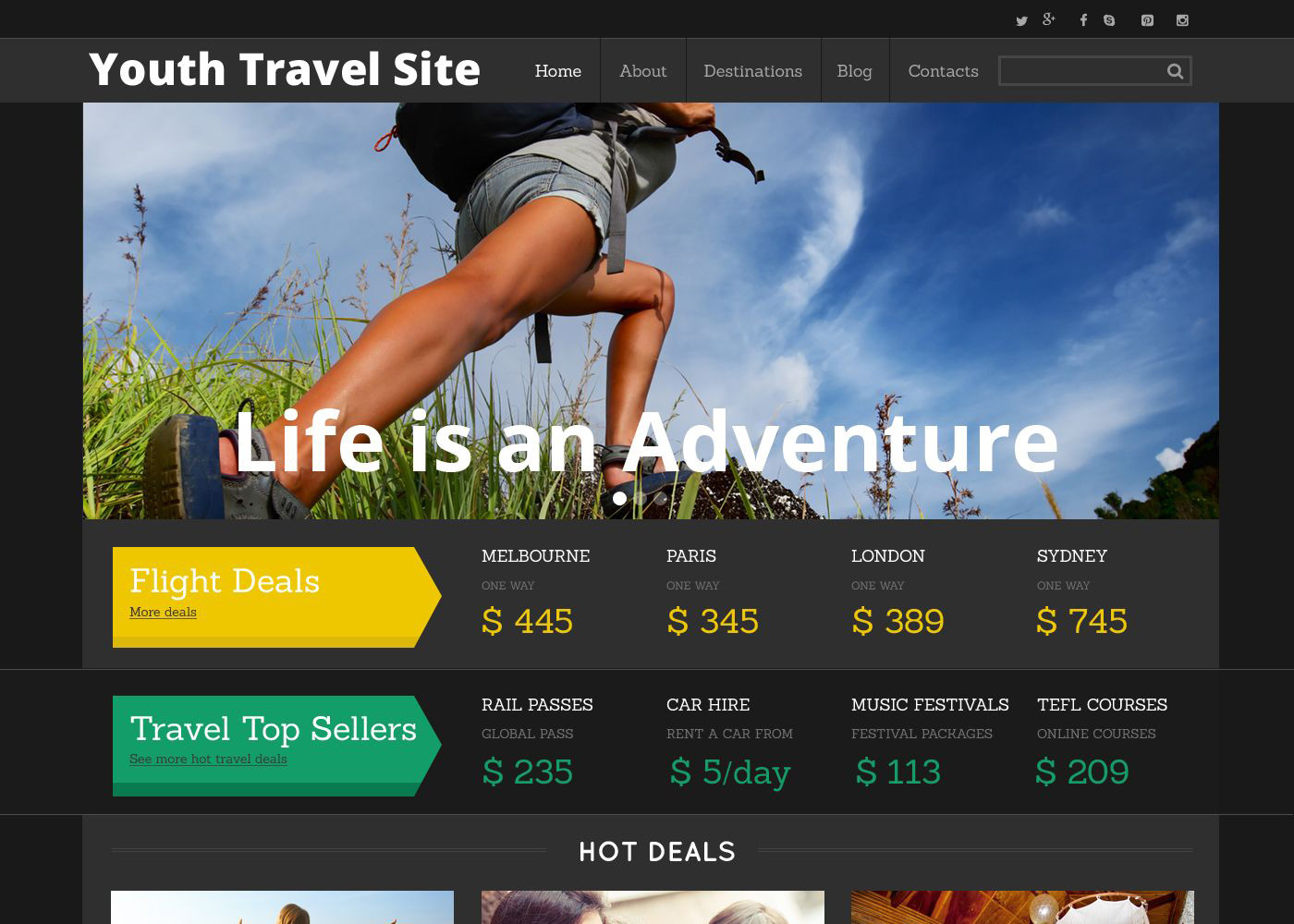This screenshot has height=924, width=1294.
Task: Click the Youth Travel Site logo
Action: (x=285, y=69)
